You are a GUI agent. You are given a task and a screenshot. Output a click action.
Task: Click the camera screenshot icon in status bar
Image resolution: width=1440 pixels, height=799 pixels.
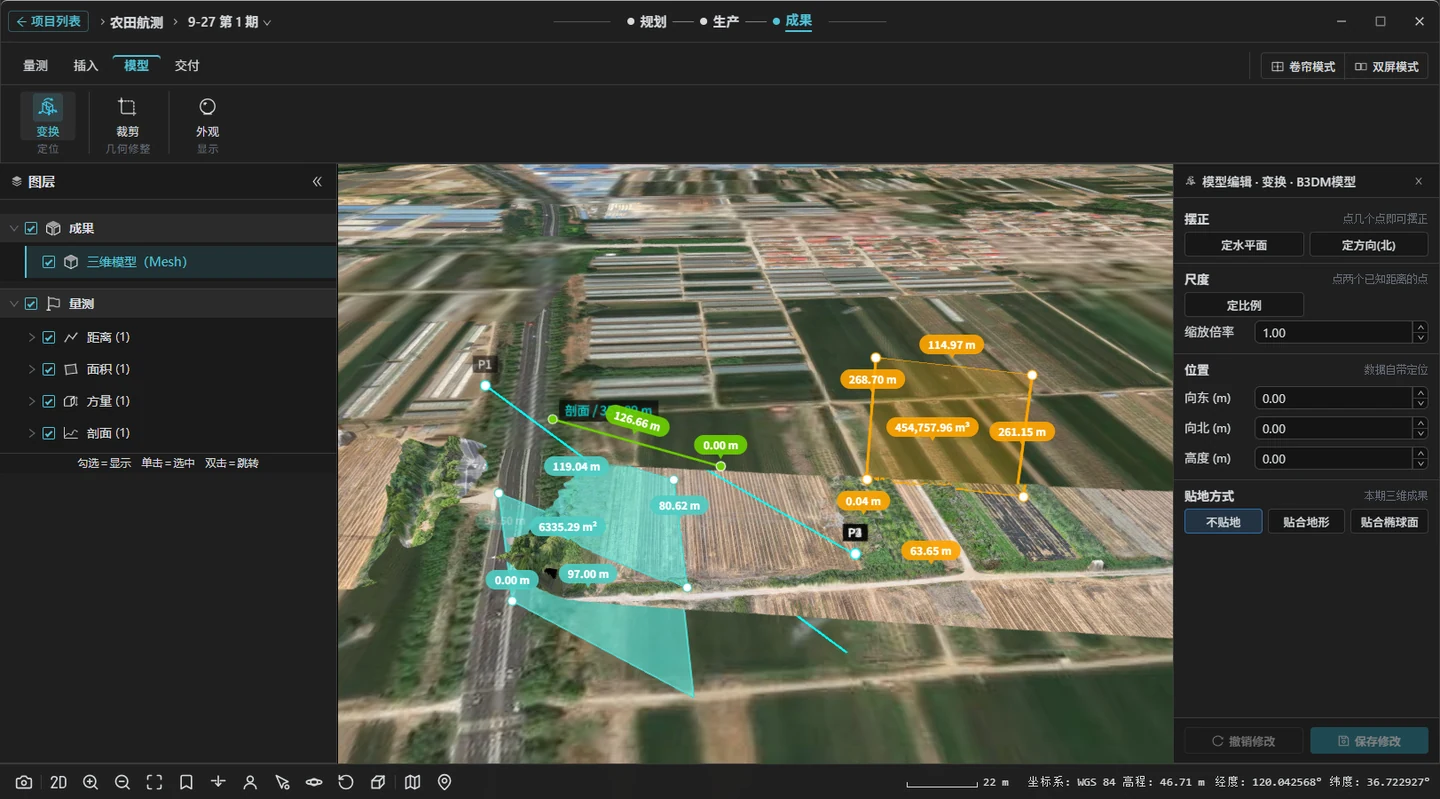click(23, 782)
